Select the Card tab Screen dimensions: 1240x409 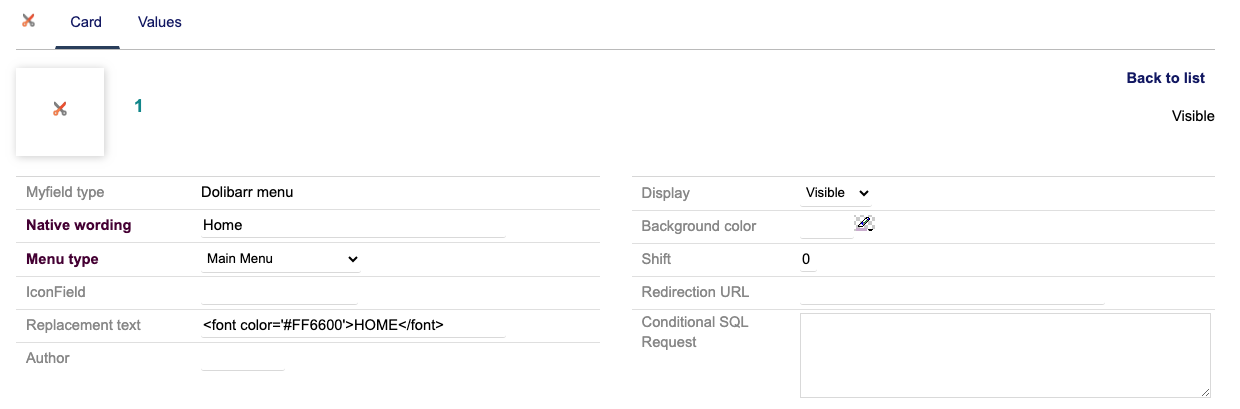pyautogui.click(x=86, y=22)
